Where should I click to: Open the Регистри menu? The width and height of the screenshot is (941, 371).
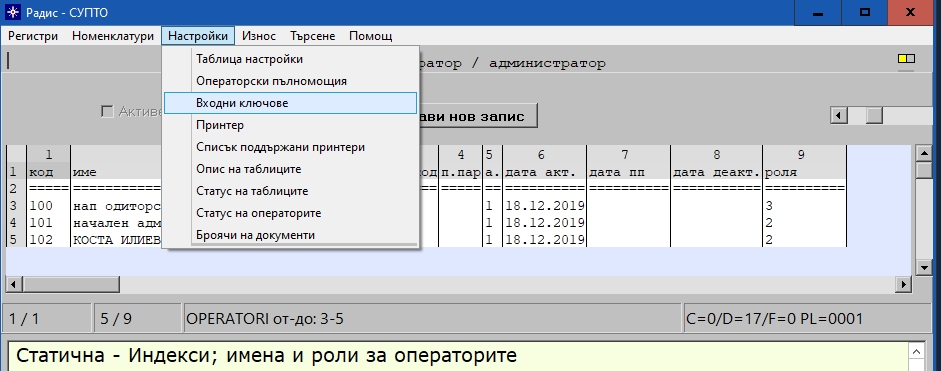(x=33, y=36)
